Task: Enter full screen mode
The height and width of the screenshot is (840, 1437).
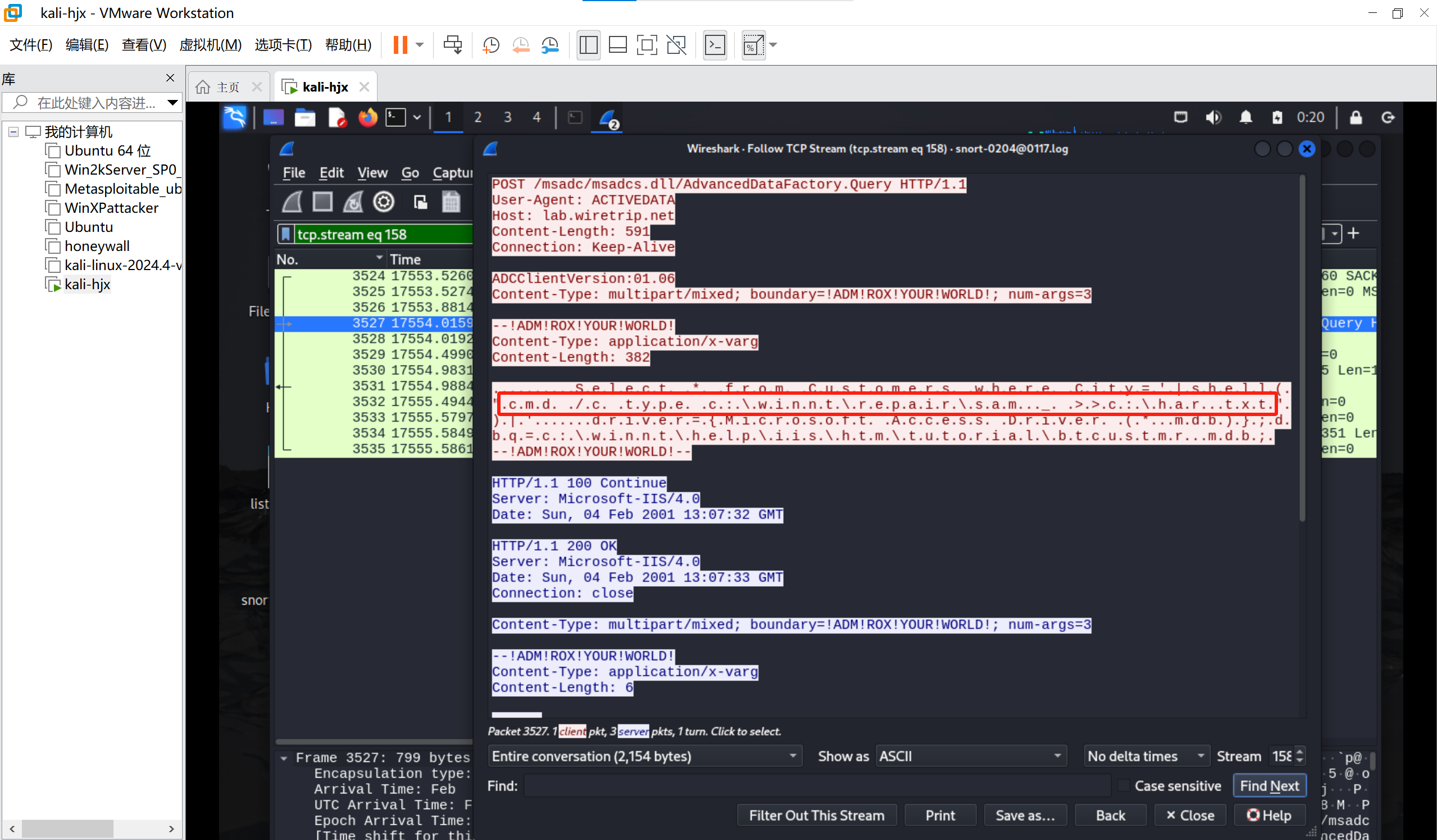Action: [647, 44]
